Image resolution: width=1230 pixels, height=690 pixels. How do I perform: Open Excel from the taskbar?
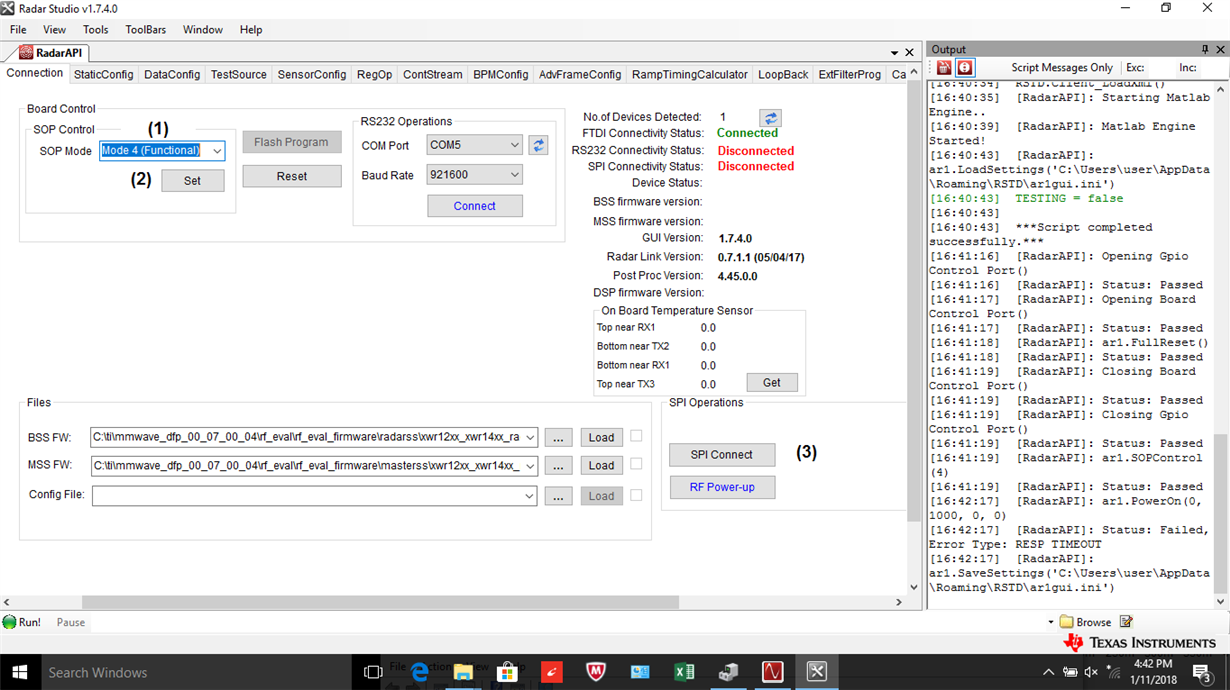tap(684, 672)
